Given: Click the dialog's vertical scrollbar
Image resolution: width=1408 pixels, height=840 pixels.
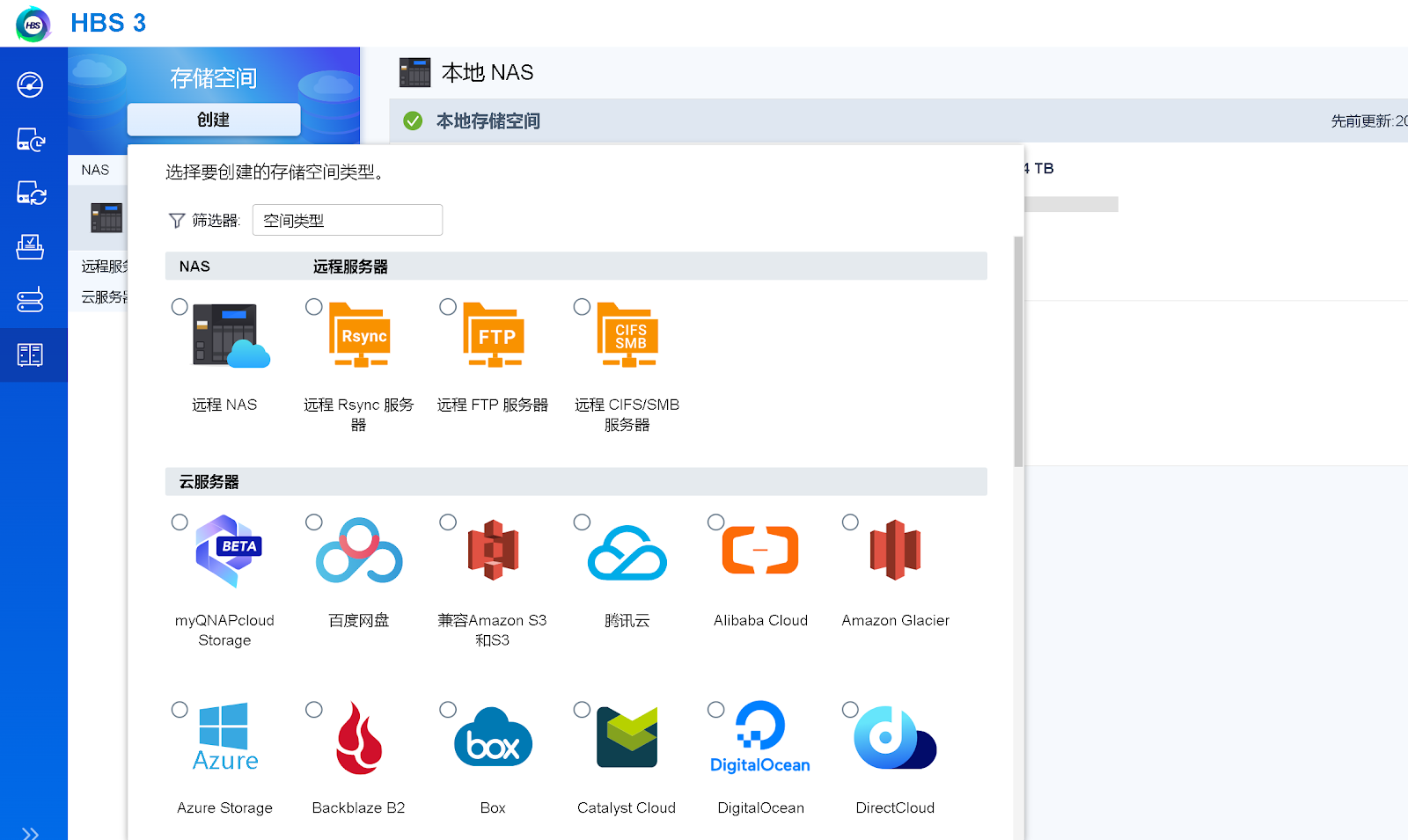Looking at the screenshot, I should (x=1018, y=351).
